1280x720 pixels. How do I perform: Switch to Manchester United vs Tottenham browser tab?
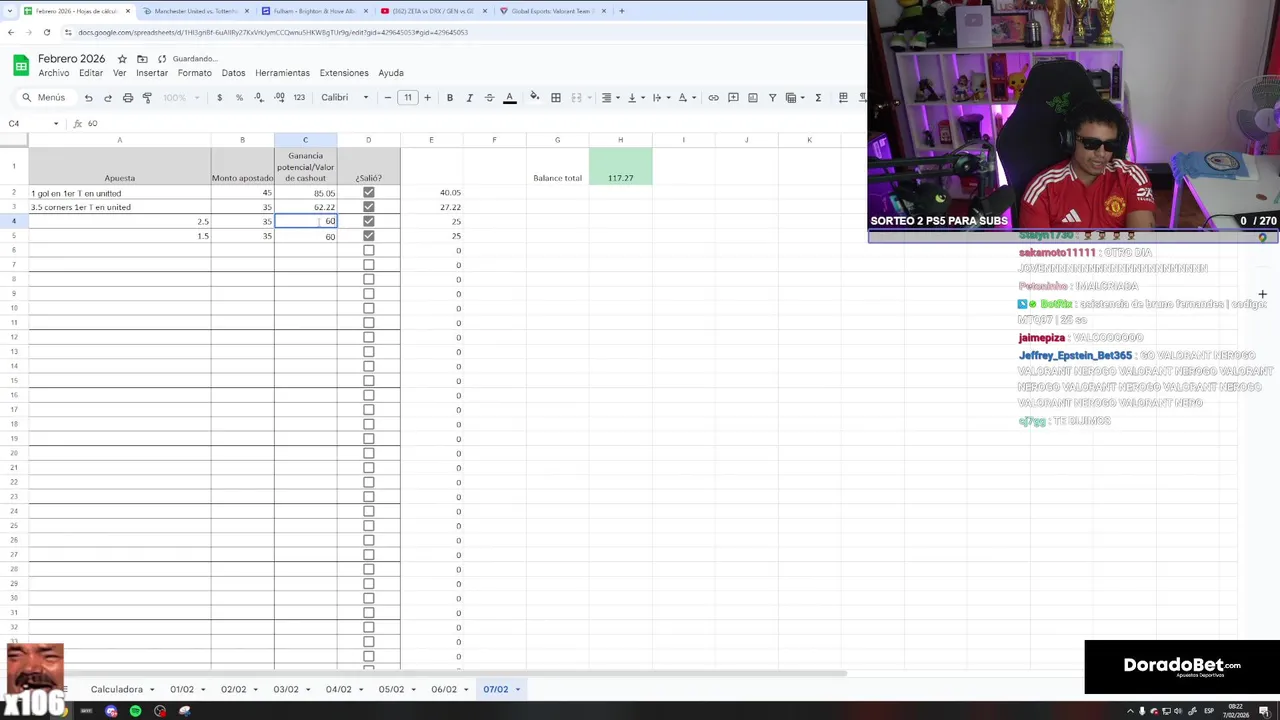pyautogui.click(x=196, y=11)
